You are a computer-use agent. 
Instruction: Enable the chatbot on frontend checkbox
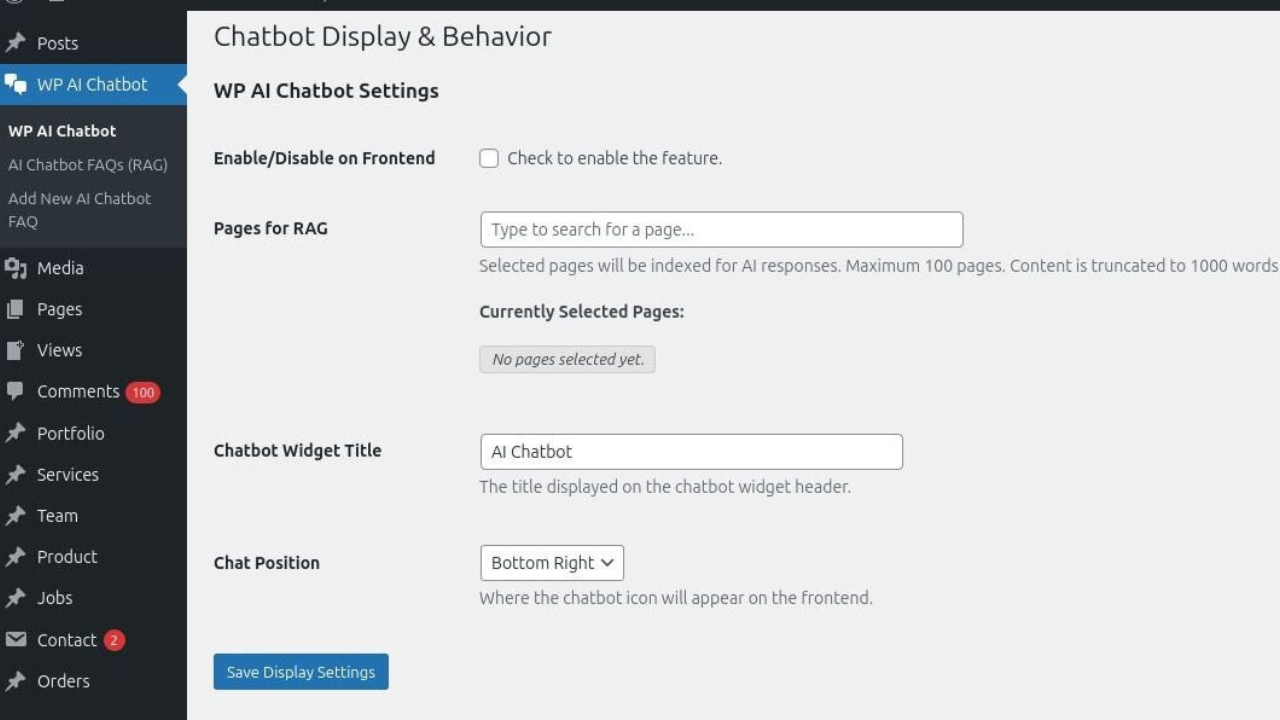(x=489, y=158)
